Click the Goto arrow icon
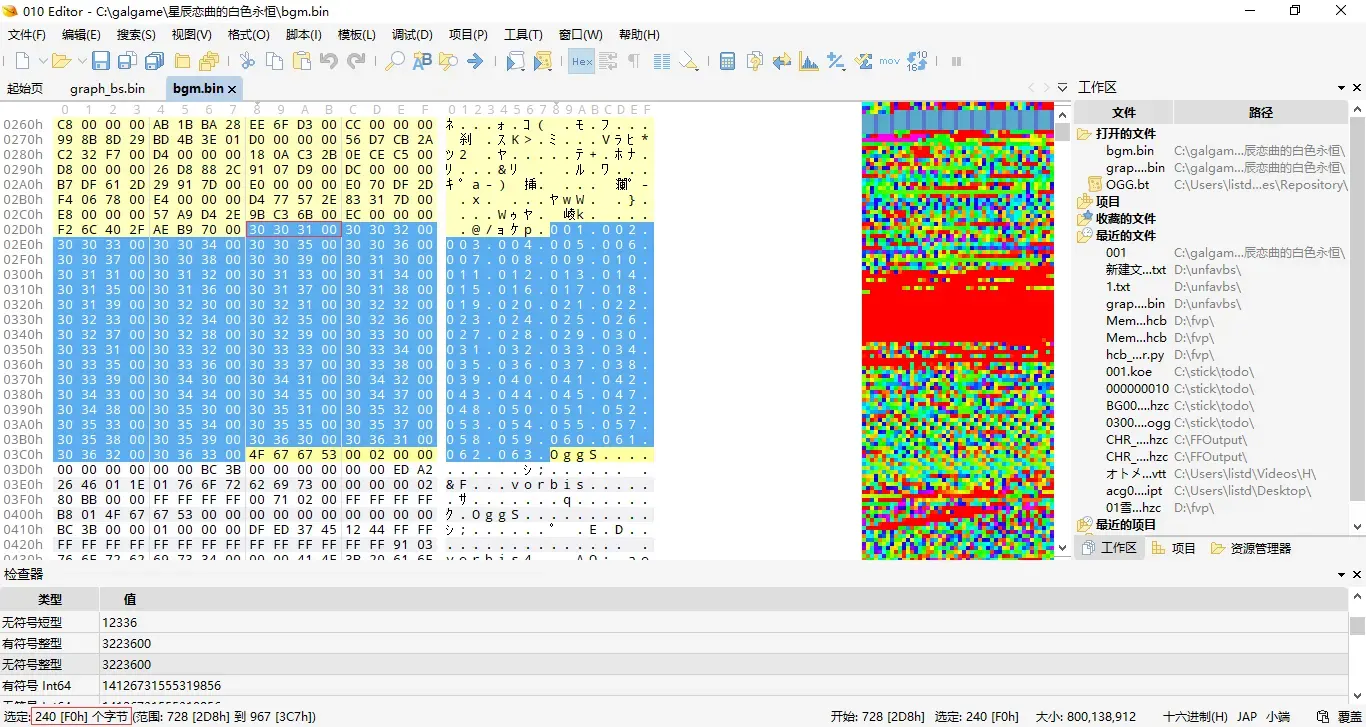The height and width of the screenshot is (727, 1366). tap(475, 61)
